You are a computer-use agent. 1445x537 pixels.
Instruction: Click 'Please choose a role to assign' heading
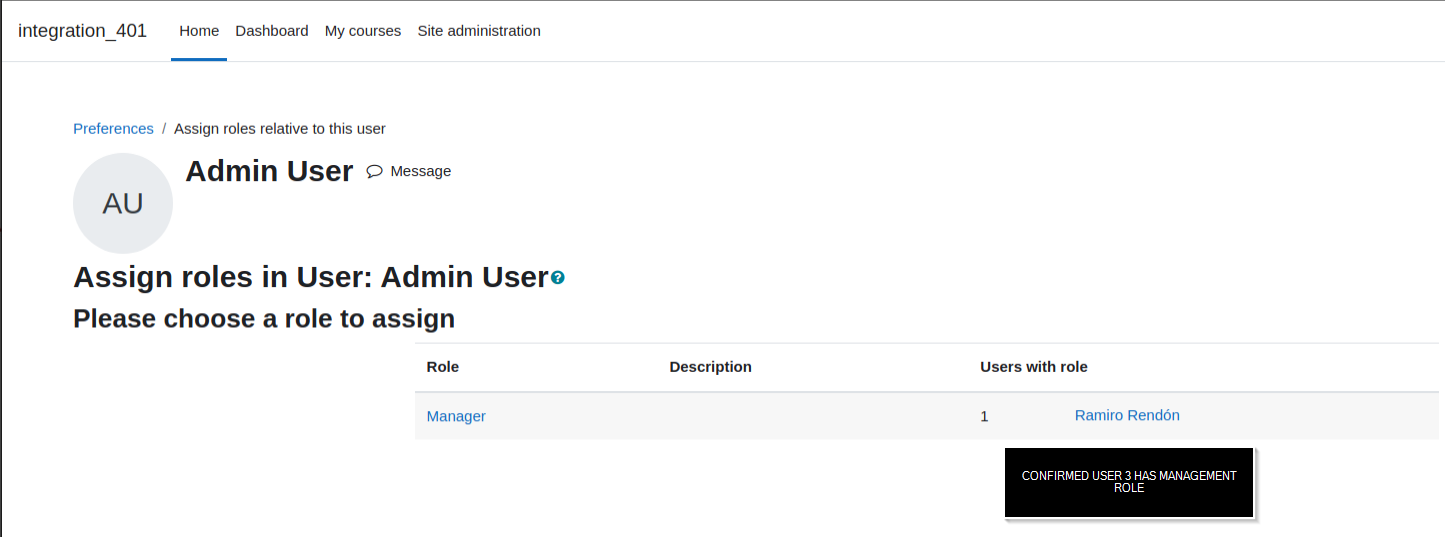264,319
